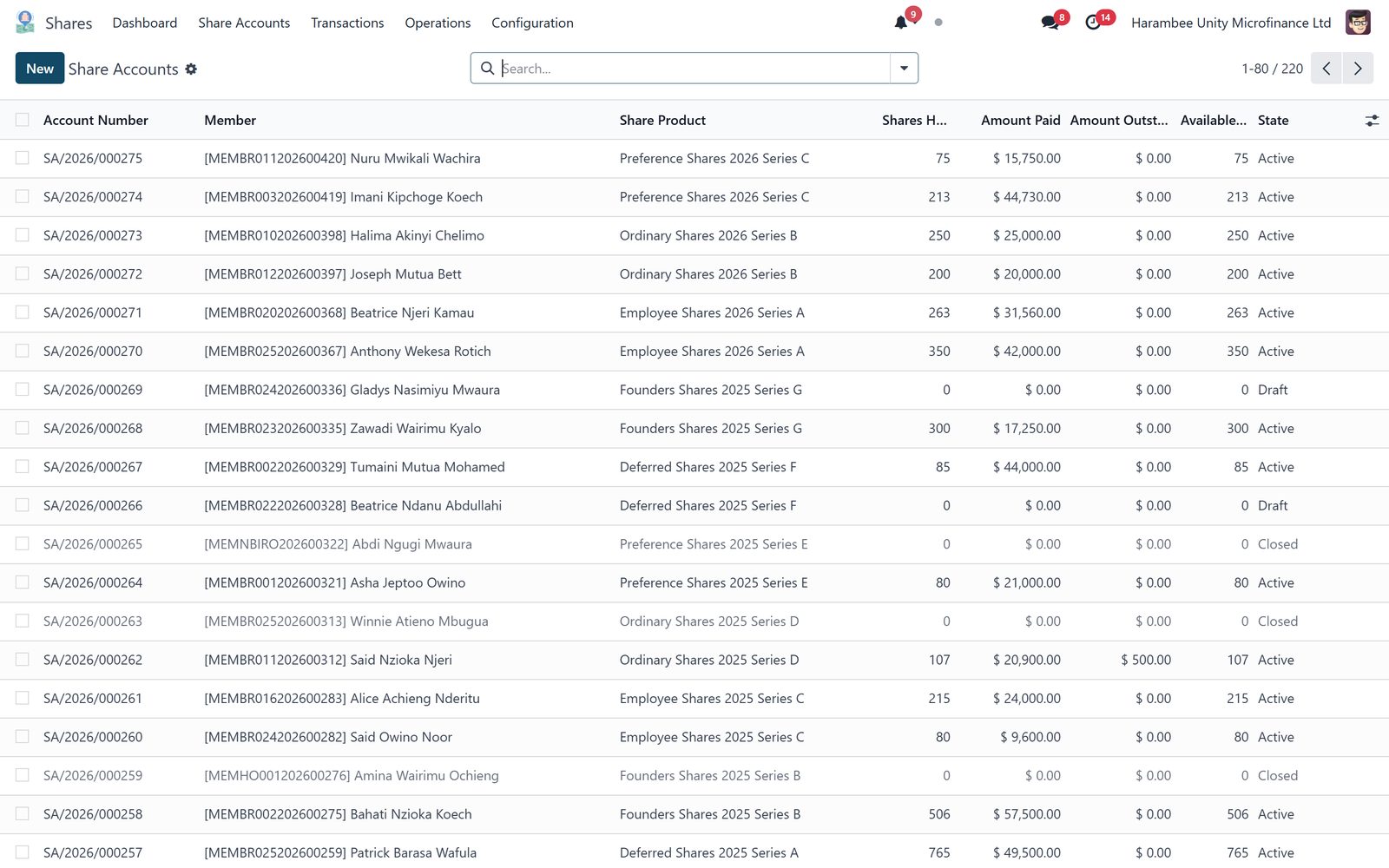Screen dimensions: 1389x868
Task: Select all rows with the header checkbox
Action: [23, 120]
